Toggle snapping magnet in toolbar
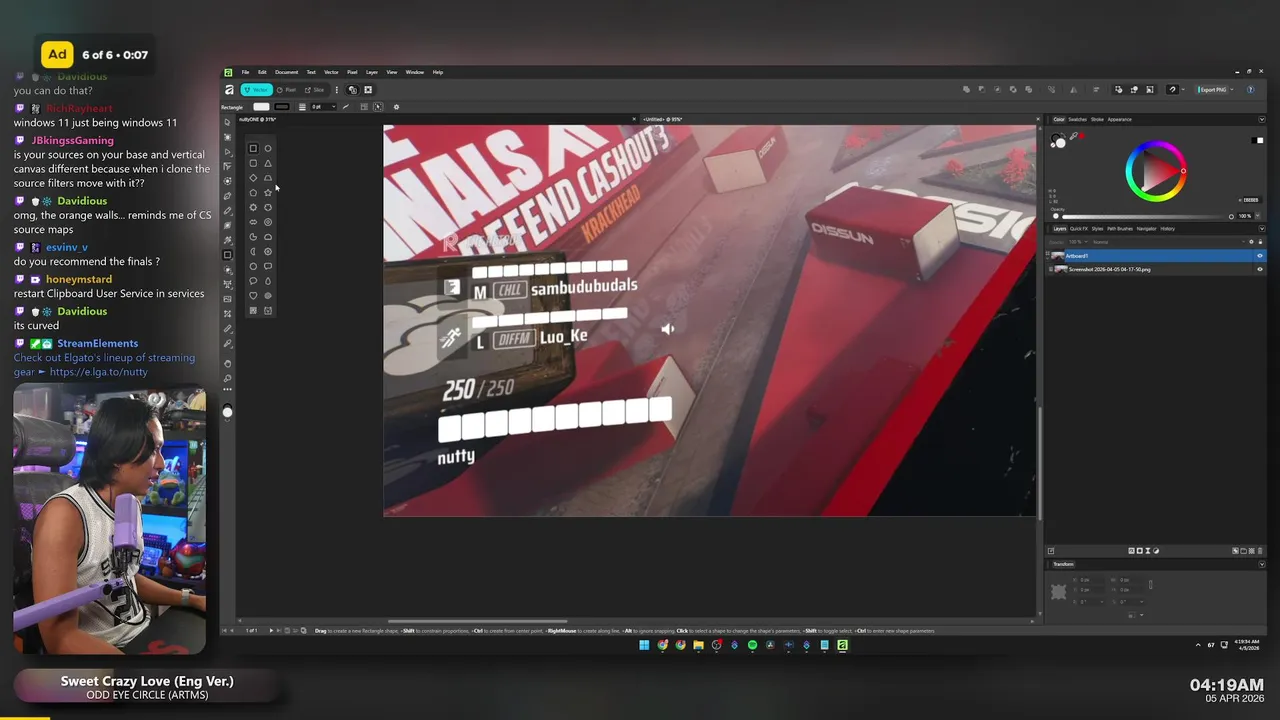Viewport: 1280px width, 720px height. tap(1172, 89)
